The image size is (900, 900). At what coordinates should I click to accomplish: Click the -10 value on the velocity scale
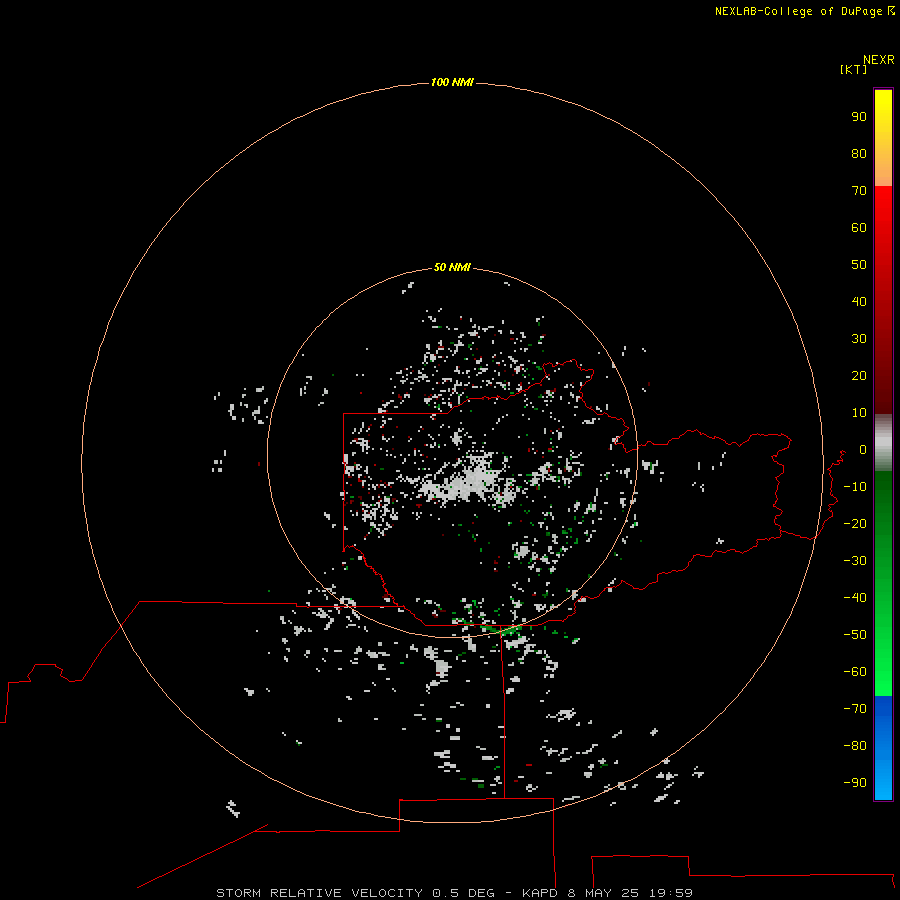855,487
